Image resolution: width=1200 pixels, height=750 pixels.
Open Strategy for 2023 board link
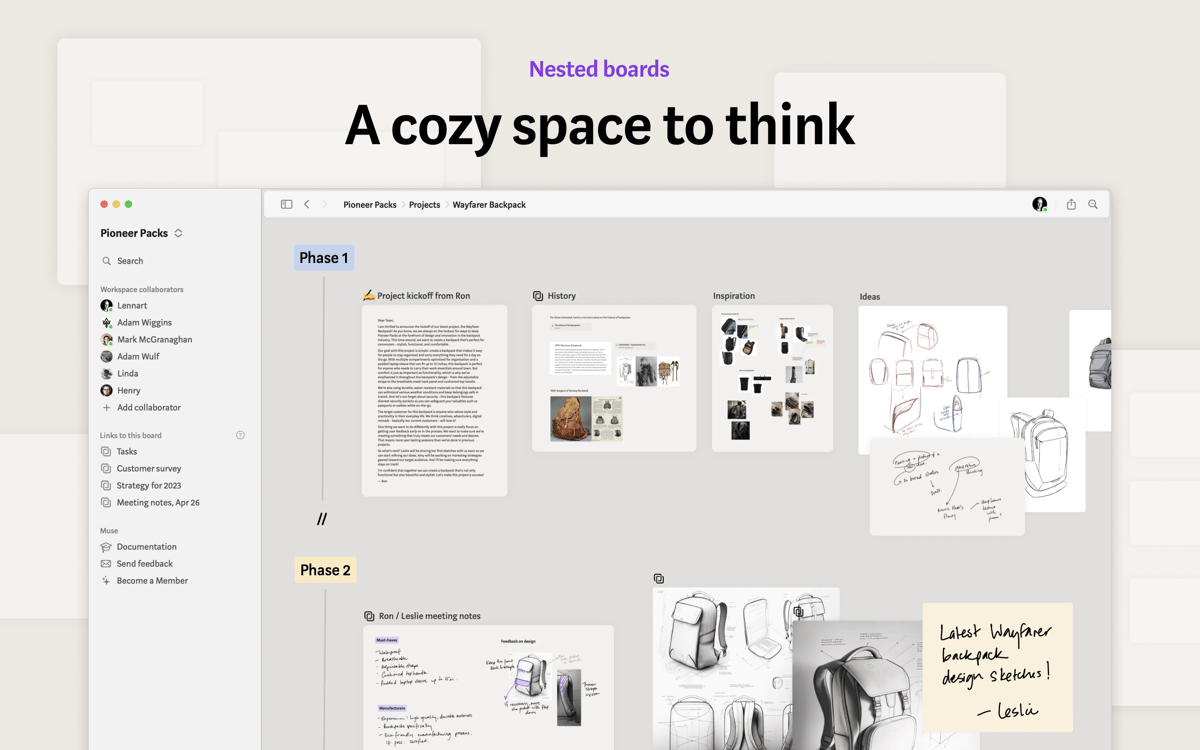148,486
